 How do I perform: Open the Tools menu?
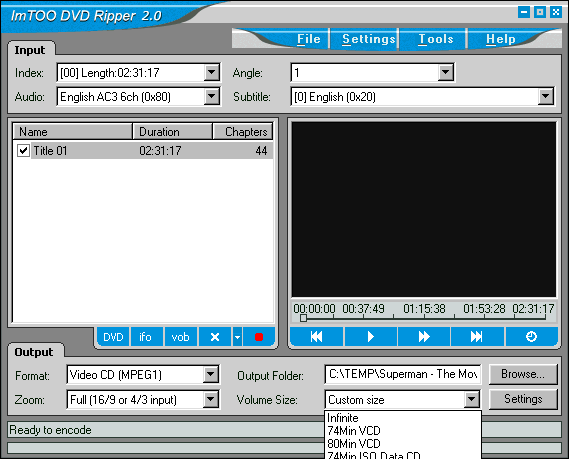click(435, 39)
